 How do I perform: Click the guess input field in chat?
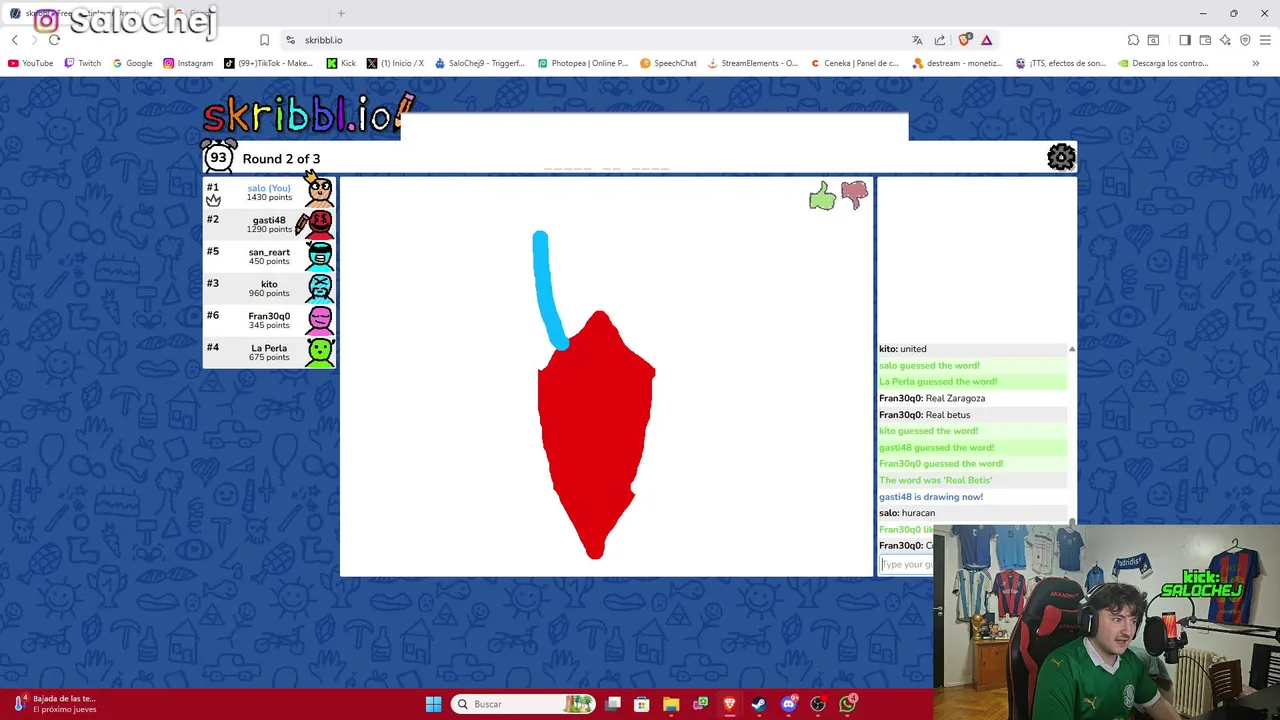click(907, 564)
